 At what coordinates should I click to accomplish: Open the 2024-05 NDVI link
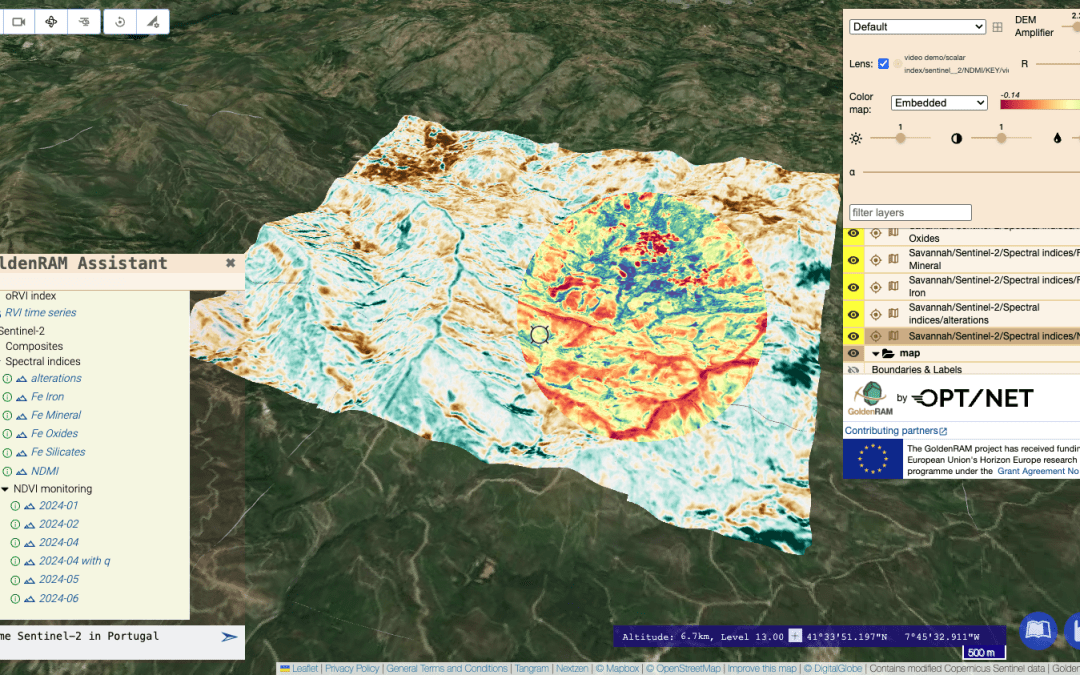click(x=59, y=580)
